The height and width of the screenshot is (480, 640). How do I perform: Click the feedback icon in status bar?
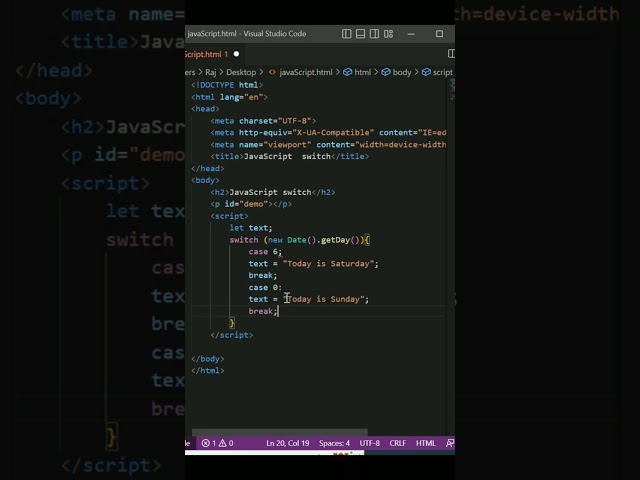(450, 443)
